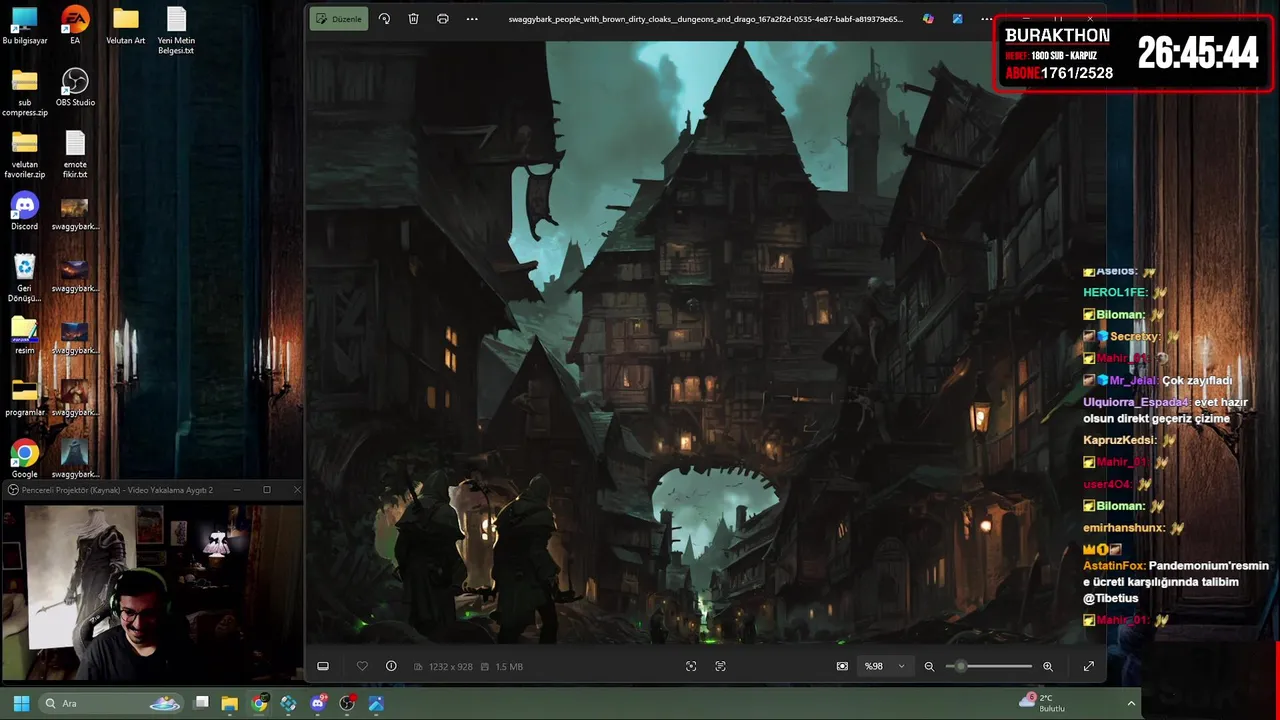Zoom out with the minus magnifier
Image resolution: width=1280 pixels, height=720 pixels.
click(x=929, y=666)
